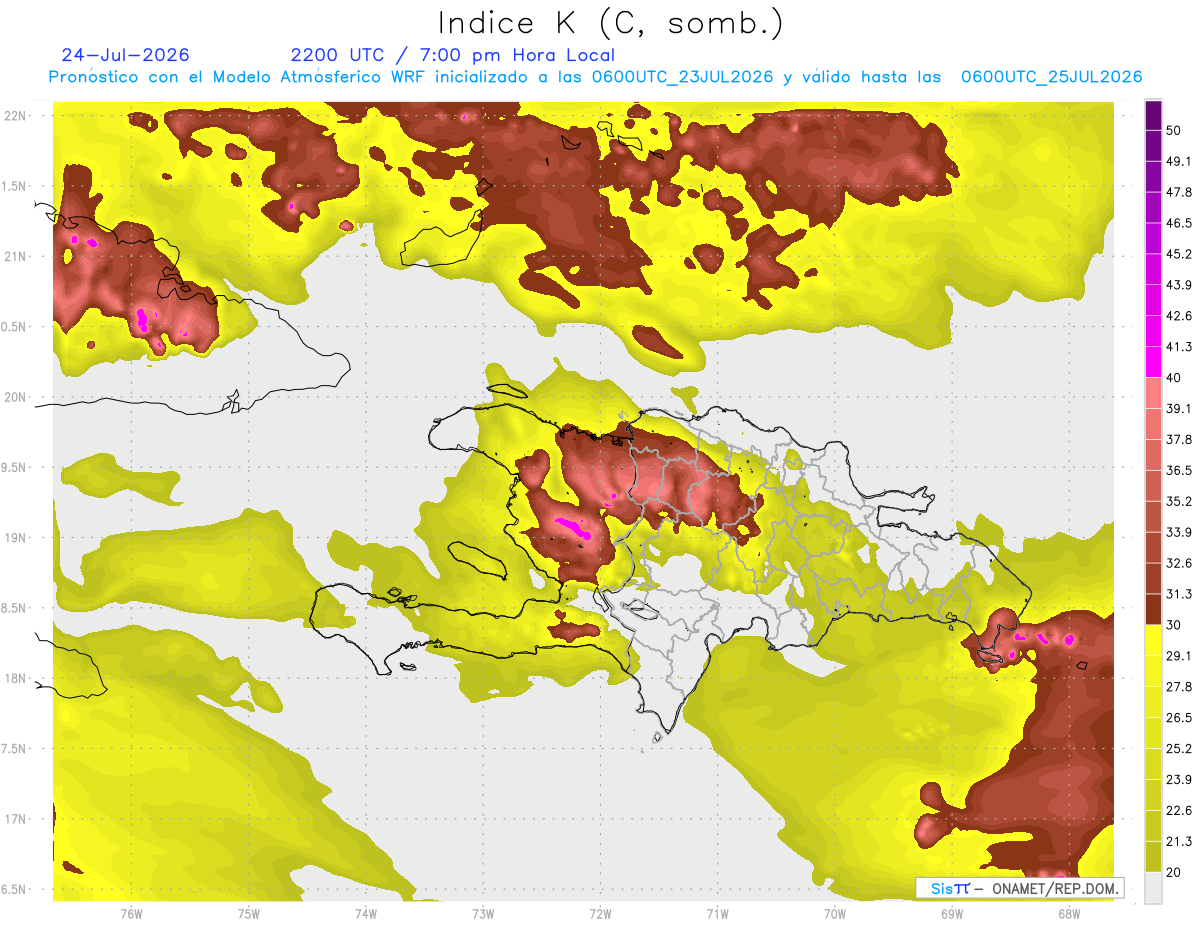Click the longitude label "69W"

(x=952, y=914)
